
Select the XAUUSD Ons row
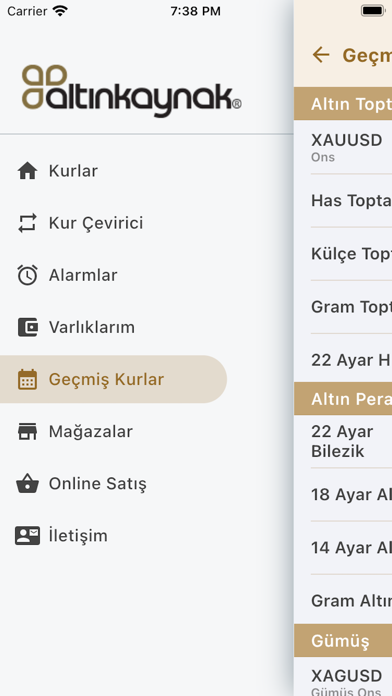[x=343, y=147]
